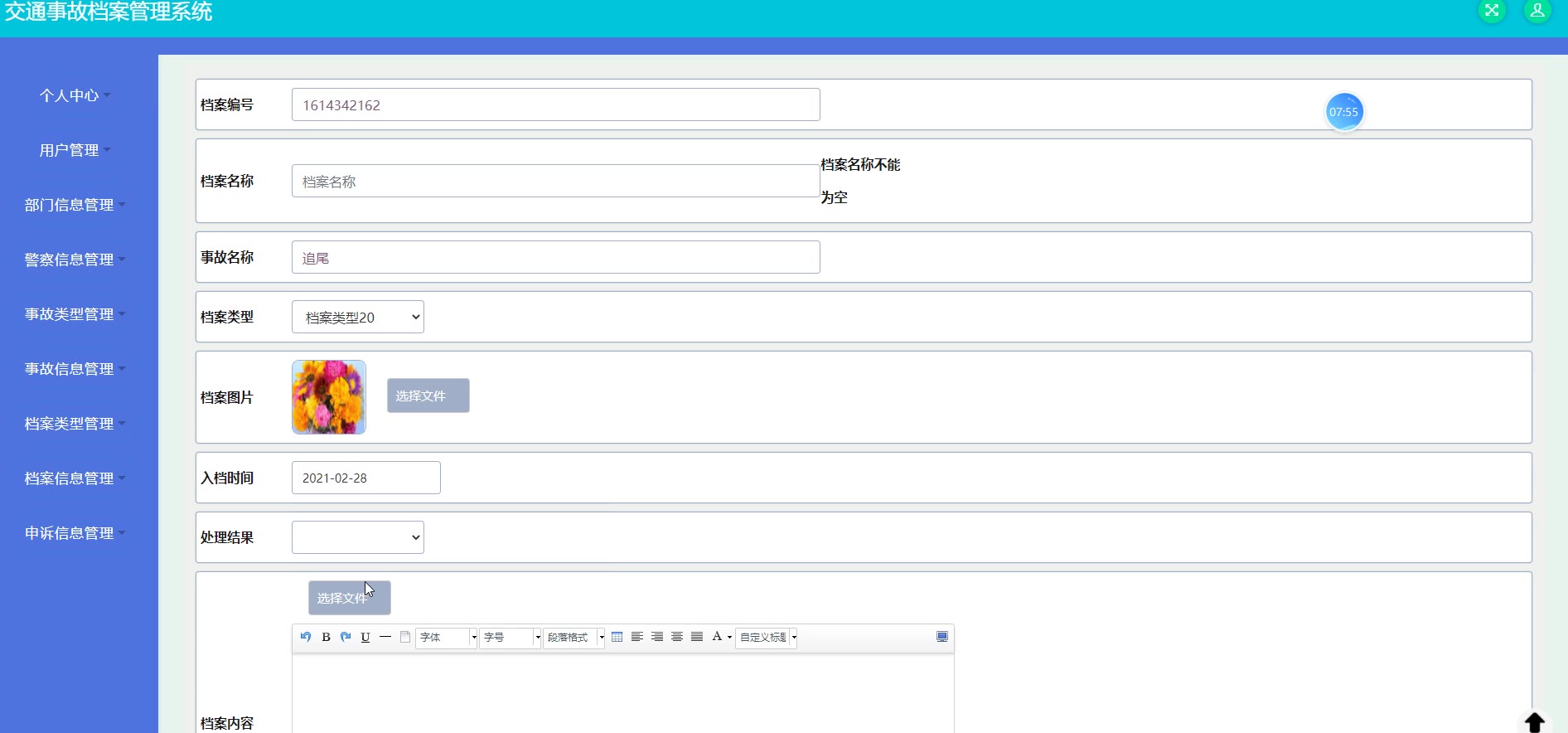This screenshot has height=733, width=1568.
Task: Click the 交通事故档案管理系统 header title
Action: click(x=109, y=12)
